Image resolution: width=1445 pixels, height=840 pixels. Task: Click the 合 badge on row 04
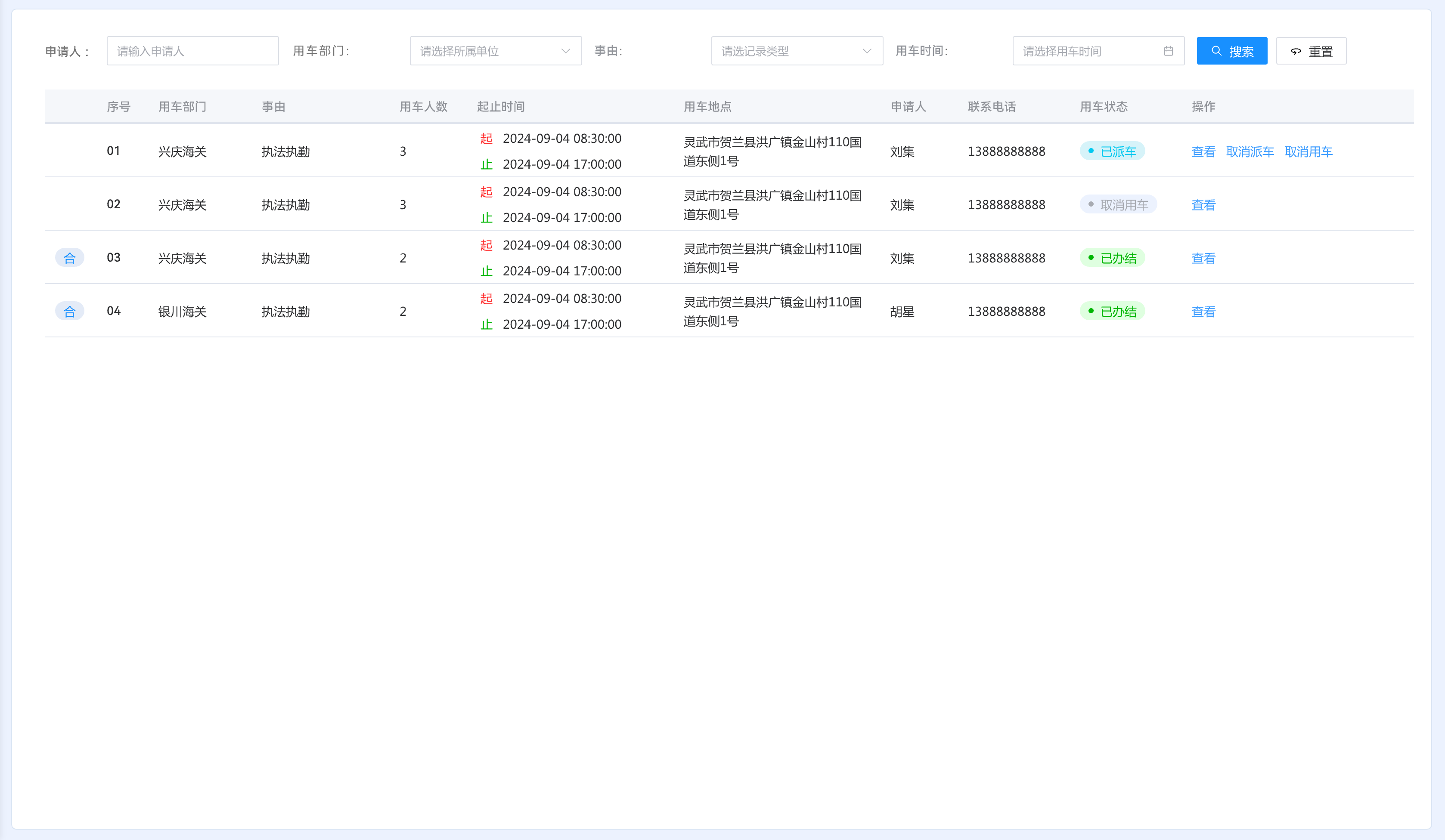(69, 311)
